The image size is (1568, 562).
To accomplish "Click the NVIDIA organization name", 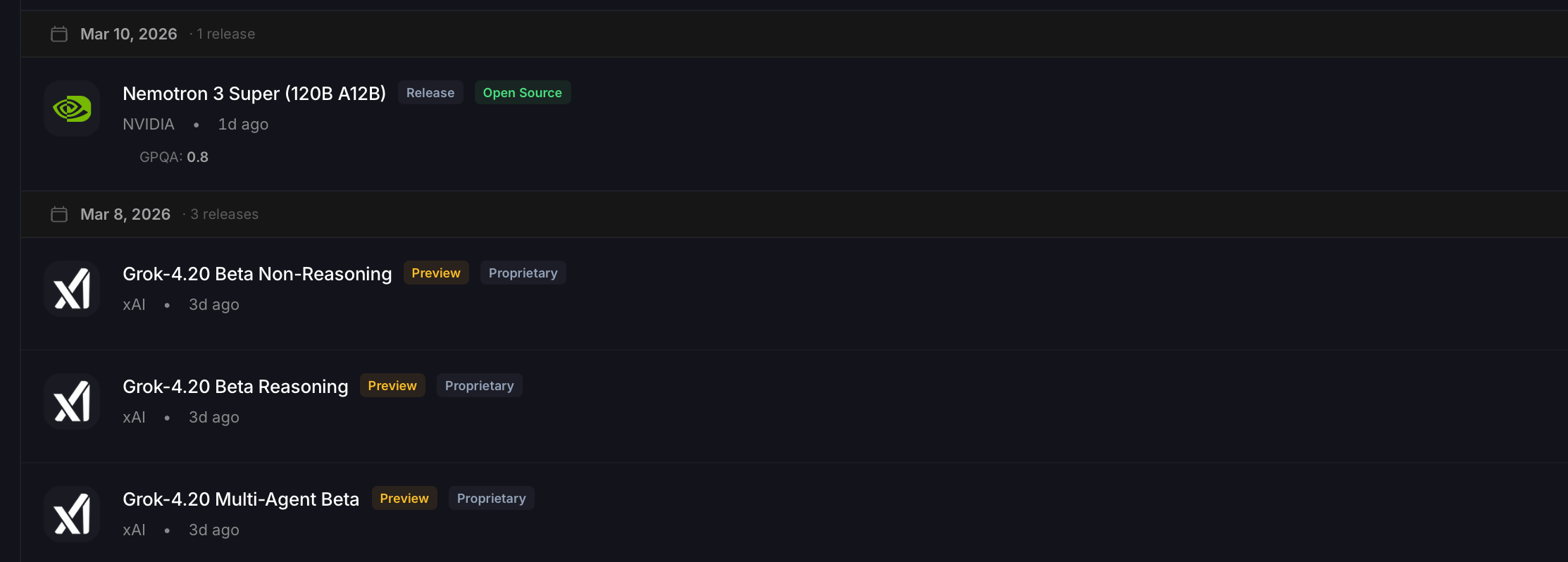I will coord(148,125).
